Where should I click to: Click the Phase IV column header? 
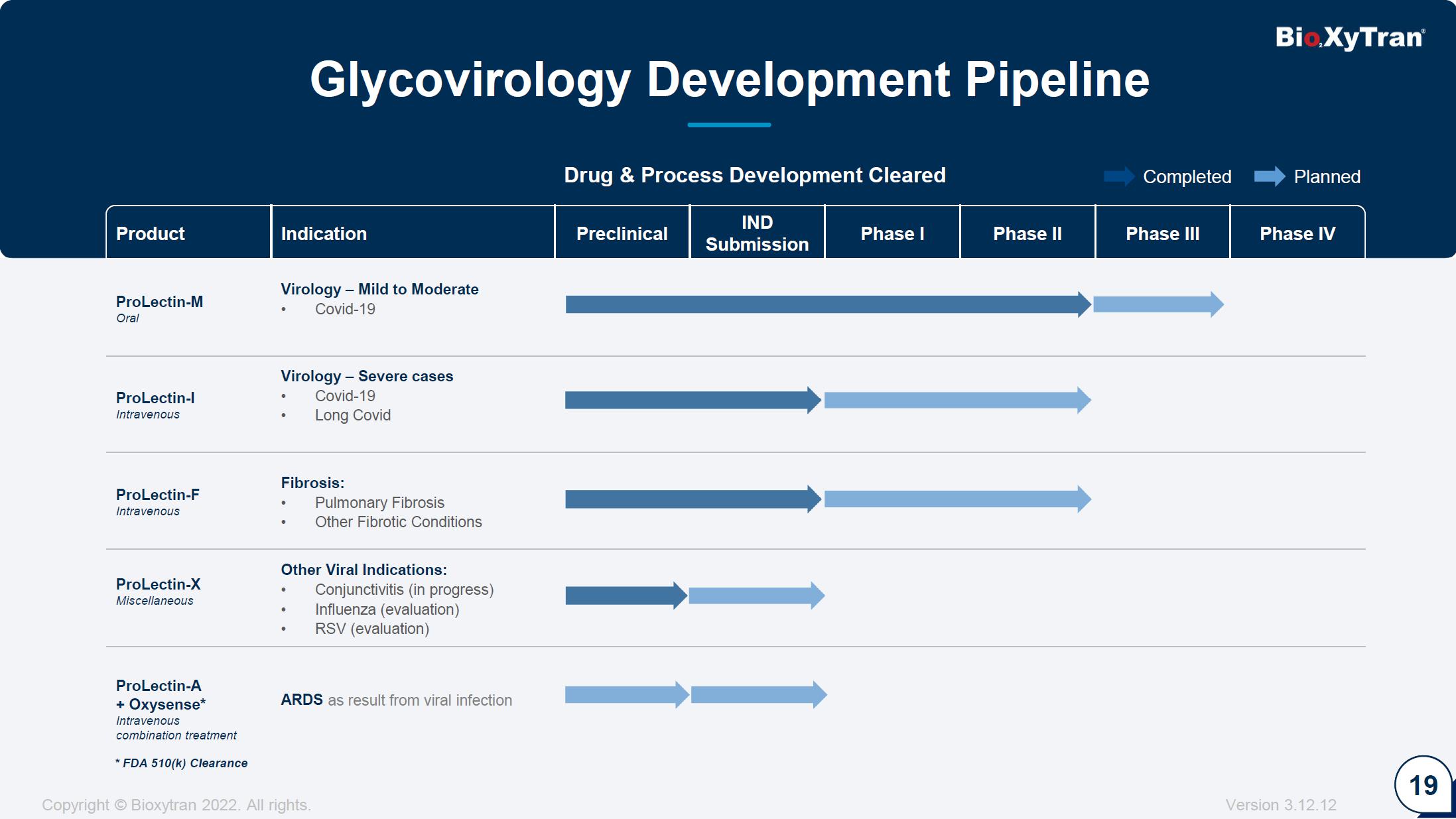pos(1298,233)
